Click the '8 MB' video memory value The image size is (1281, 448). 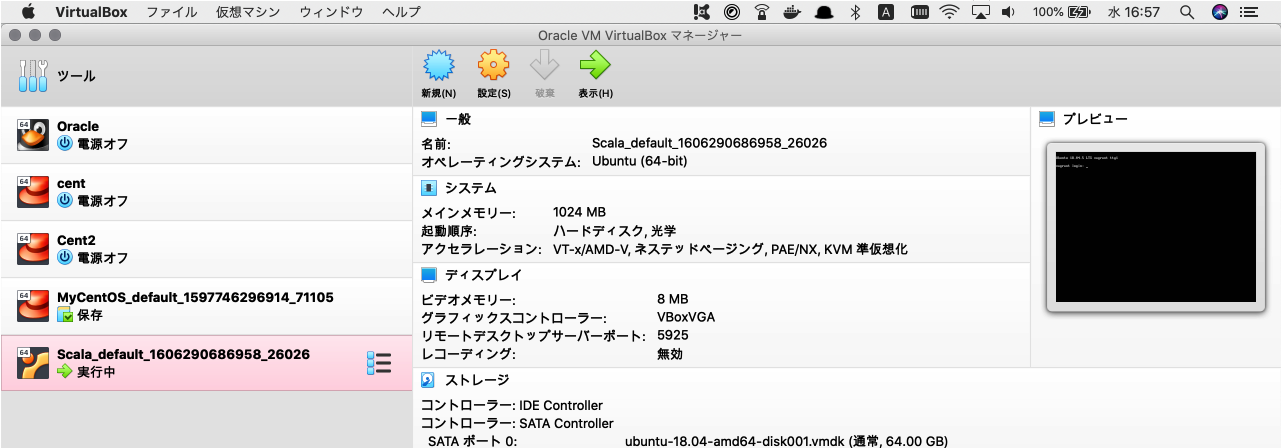(x=673, y=299)
